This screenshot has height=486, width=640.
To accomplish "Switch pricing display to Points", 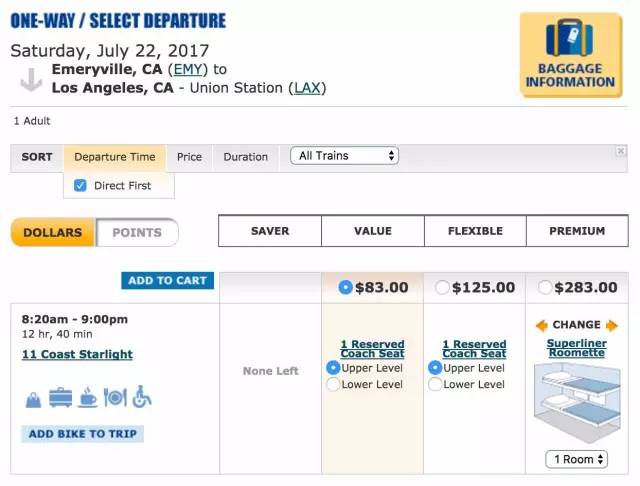I will [x=137, y=233].
